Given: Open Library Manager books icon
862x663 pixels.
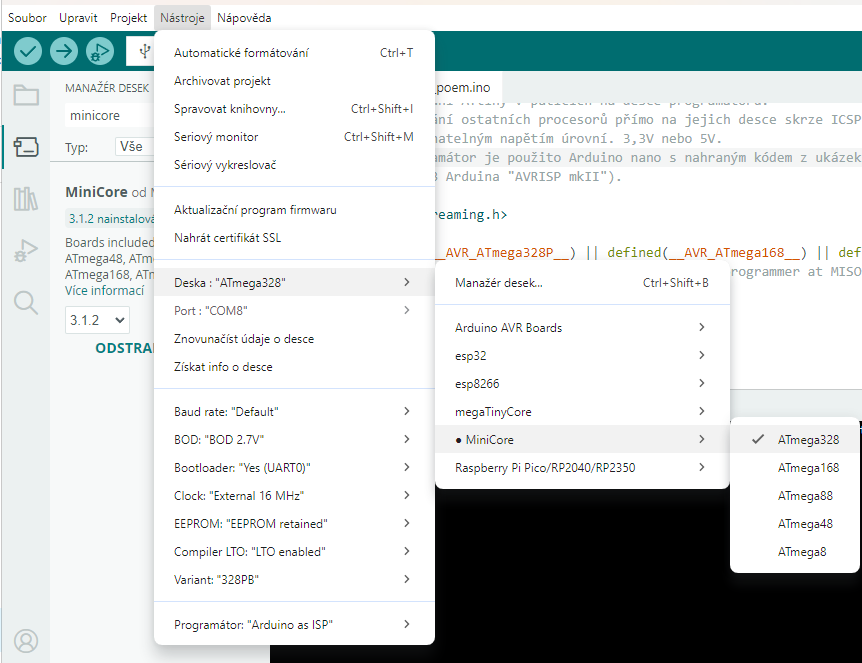Looking at the screenshot, I should 26,199.
